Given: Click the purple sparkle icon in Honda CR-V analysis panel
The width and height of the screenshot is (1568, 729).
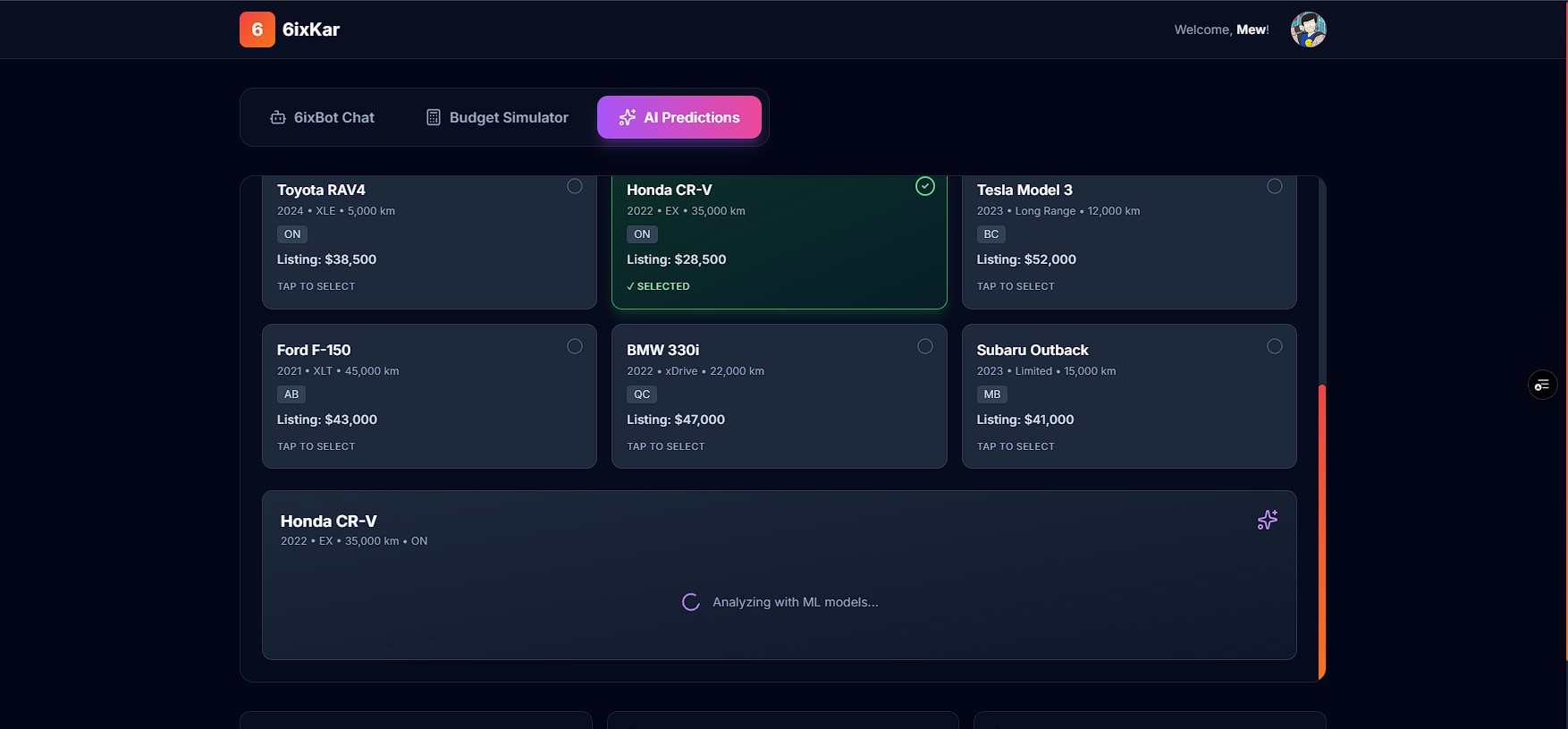Looking at the screenshot, I should click(1268, 520).
